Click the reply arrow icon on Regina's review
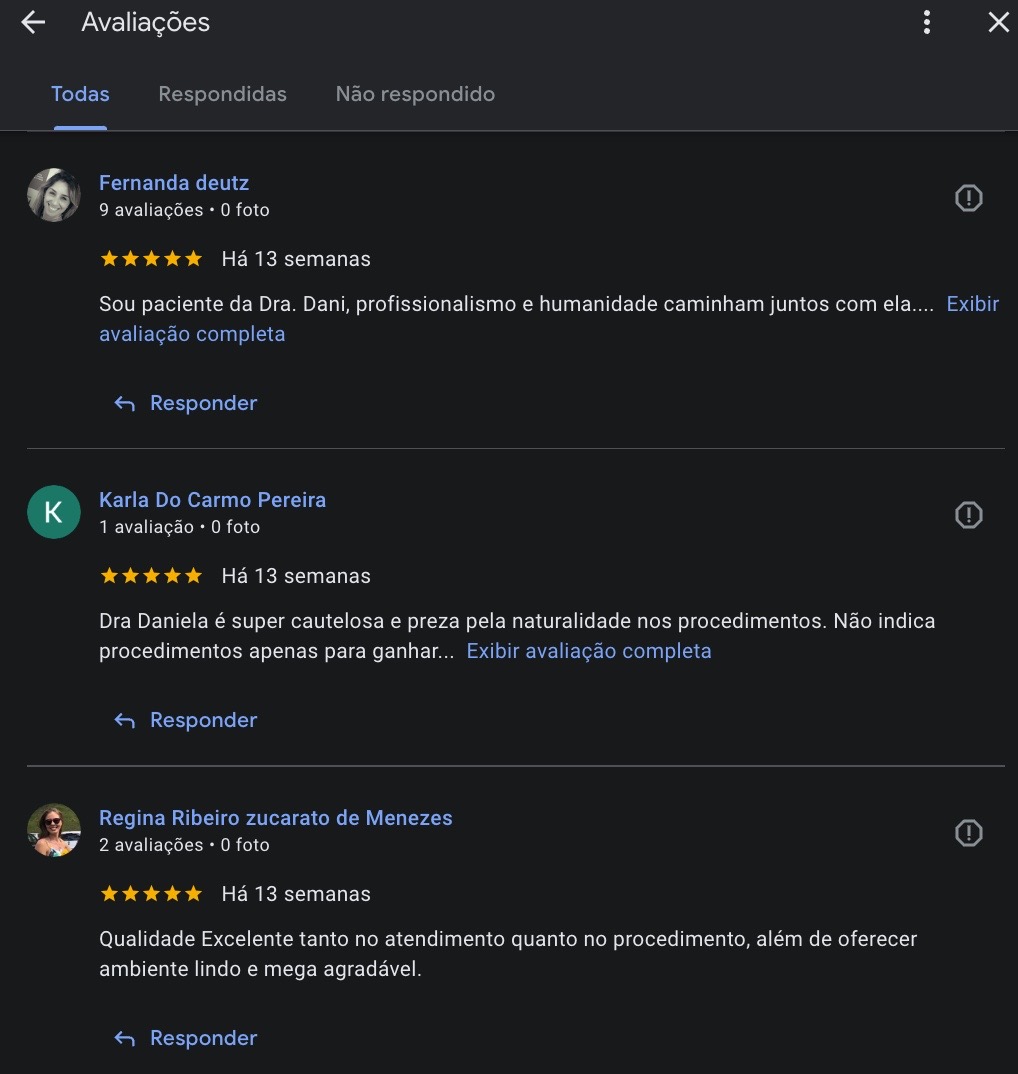 [x=122, y=1037]
